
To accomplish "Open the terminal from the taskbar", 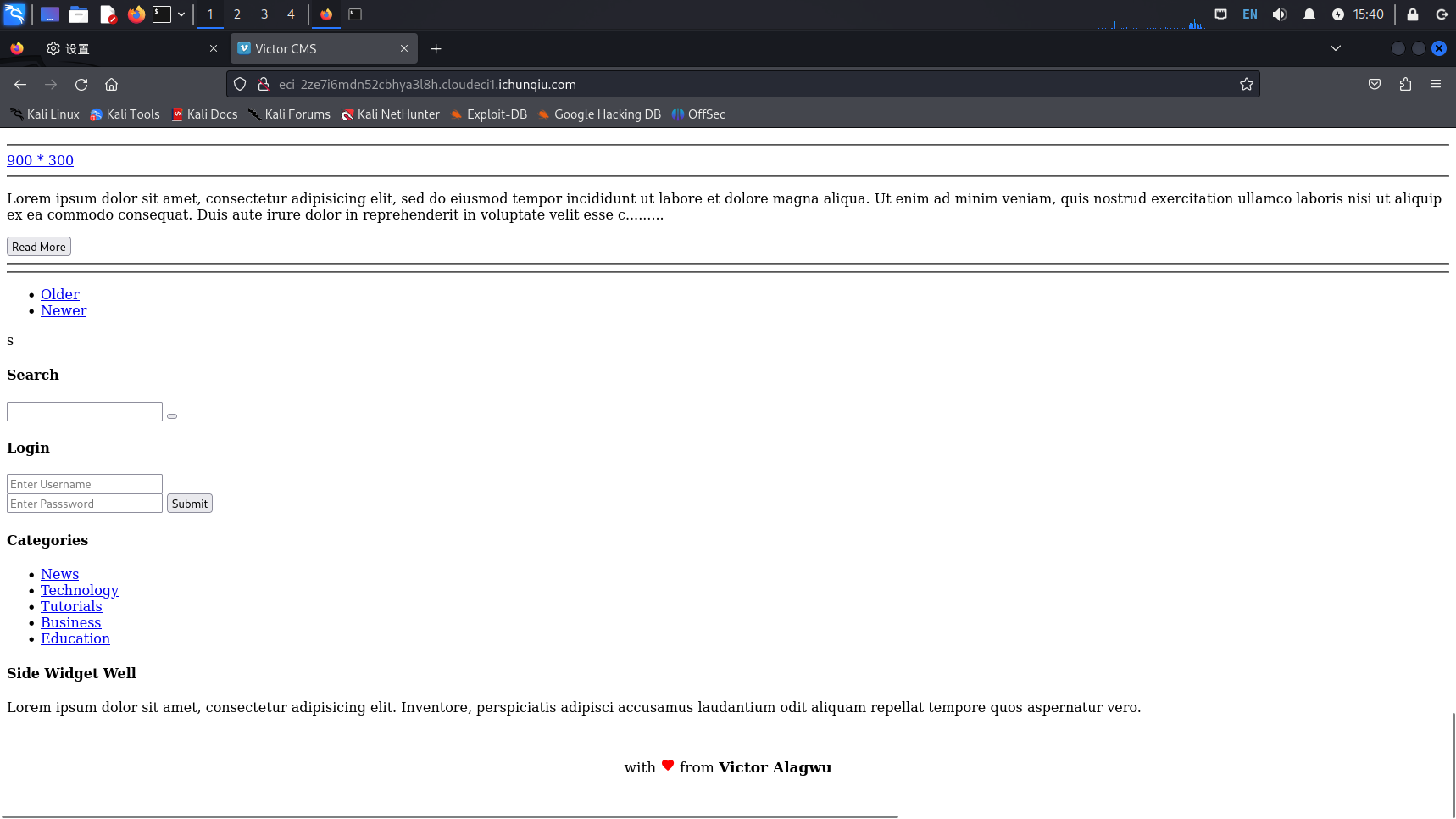I will [x=161, y=14].
